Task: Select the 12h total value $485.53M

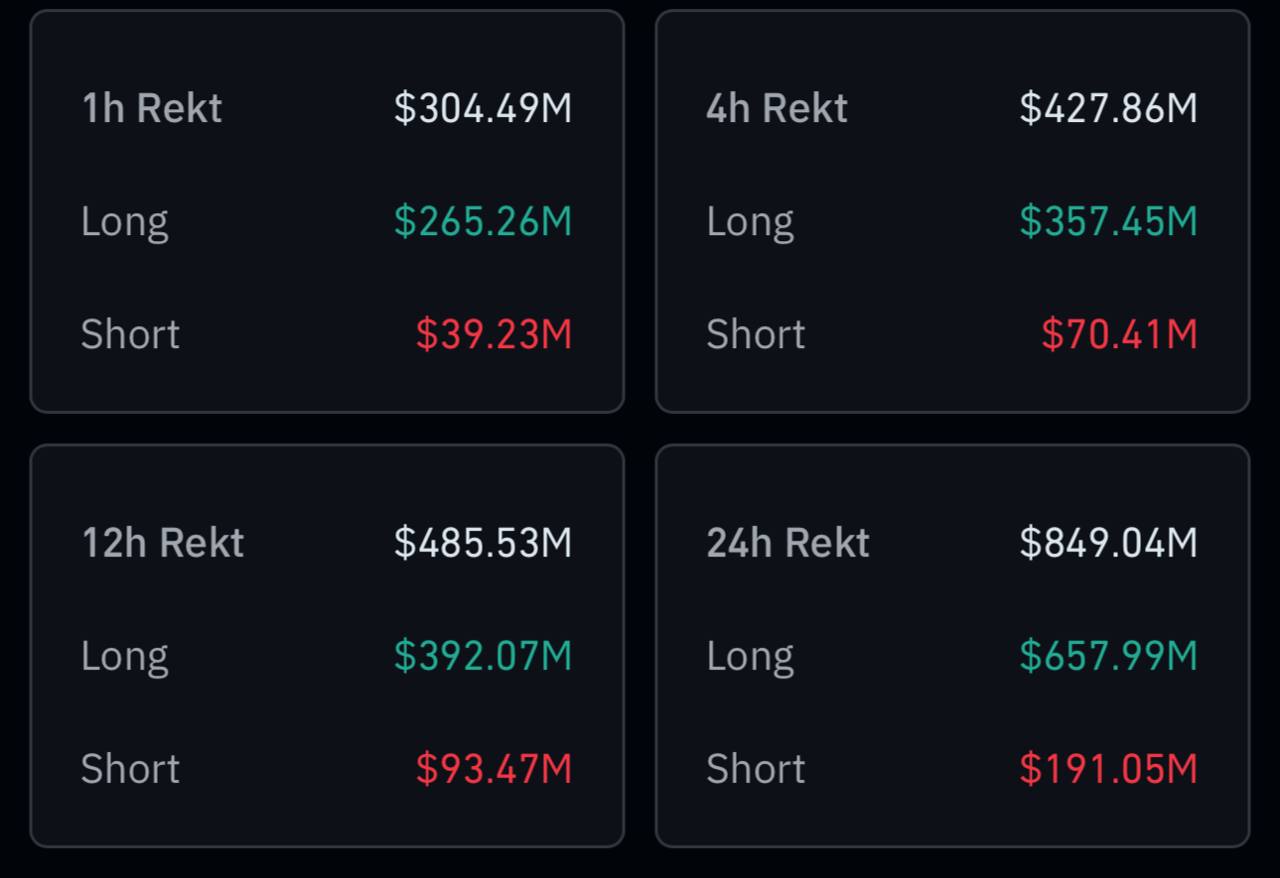Action: pyautogui.click(x=483, y=543)
